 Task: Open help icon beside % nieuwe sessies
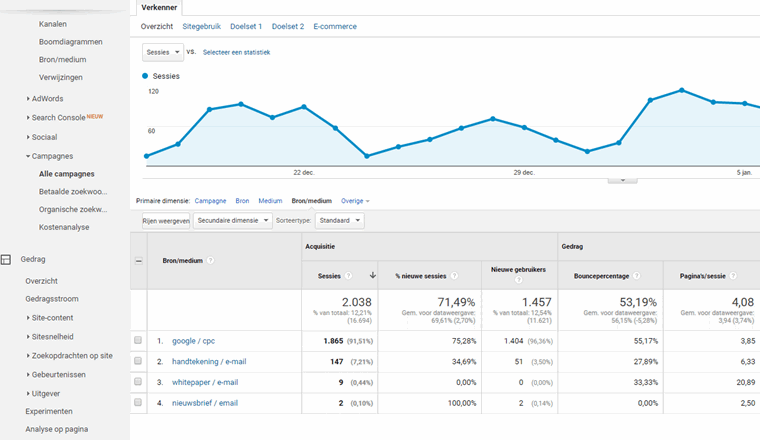tap(454, 275)
